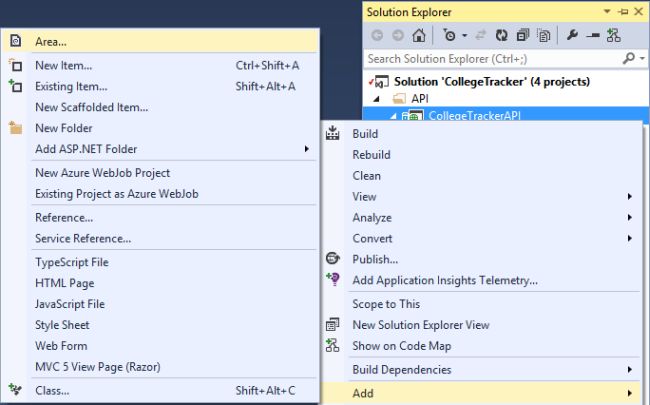
Task: Toggle auto-hide pin for Solution Explorer
Action: (622, 12)
